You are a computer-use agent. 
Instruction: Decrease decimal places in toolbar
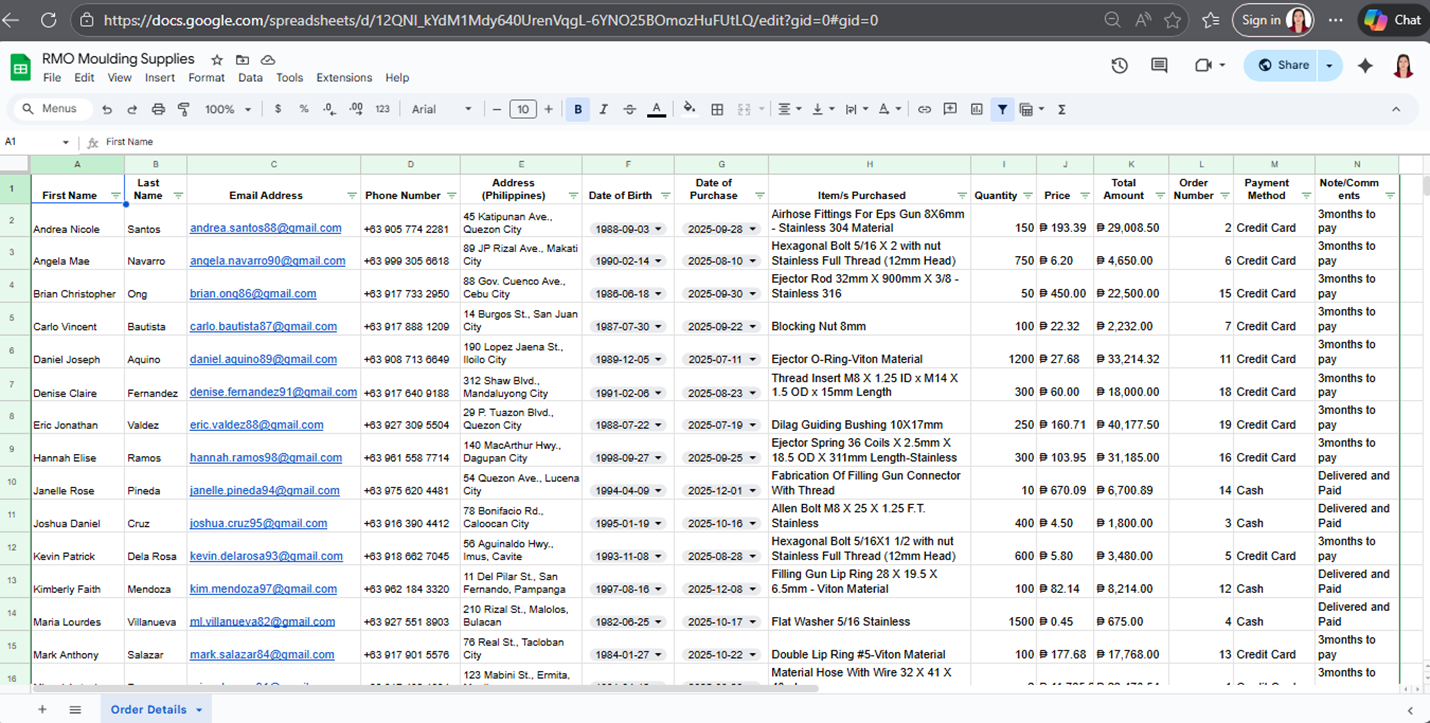click(330, 109)
